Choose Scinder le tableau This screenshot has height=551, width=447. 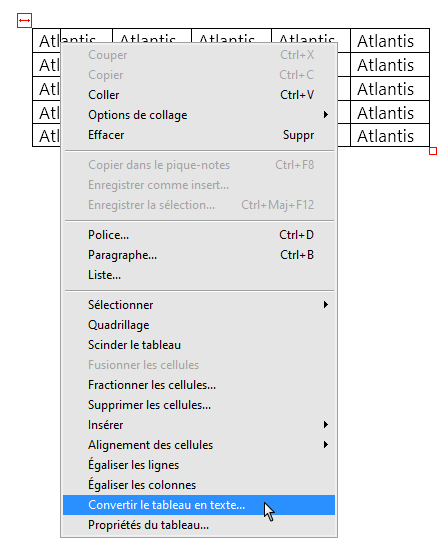[199, 345]
